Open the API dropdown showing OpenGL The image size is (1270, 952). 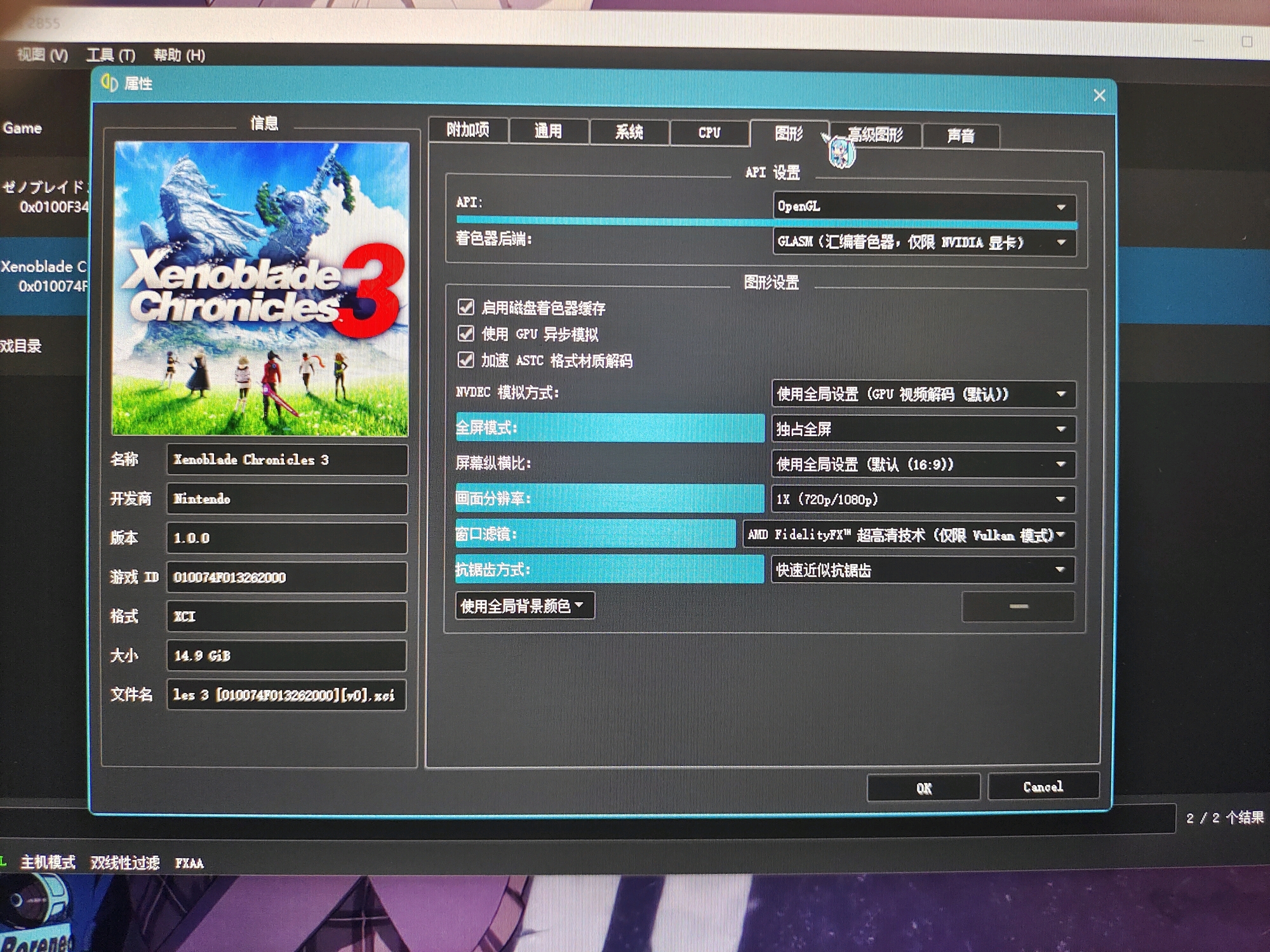924,206
